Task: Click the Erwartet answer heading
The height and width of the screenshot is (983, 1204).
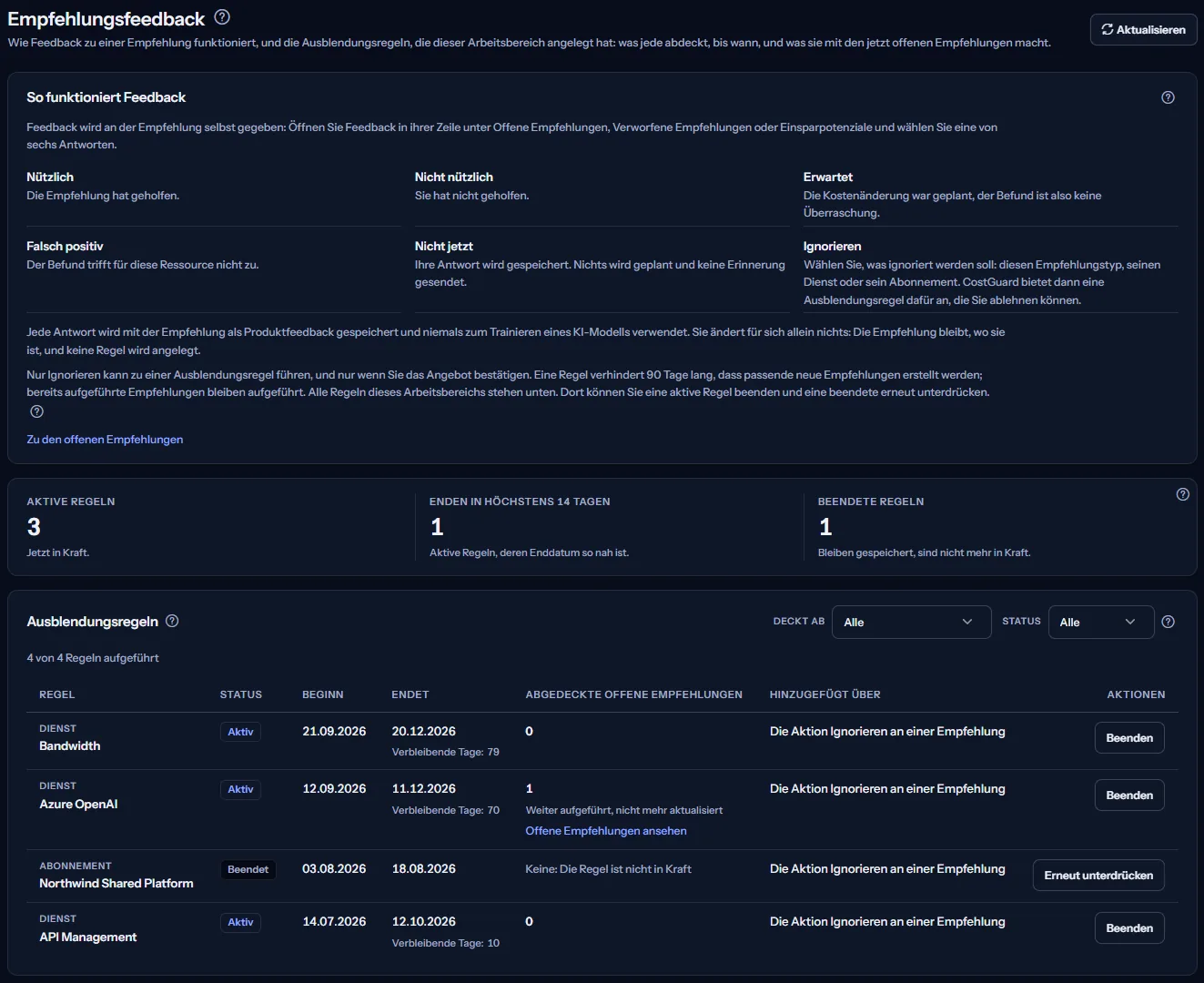Action: pos(828,177)
